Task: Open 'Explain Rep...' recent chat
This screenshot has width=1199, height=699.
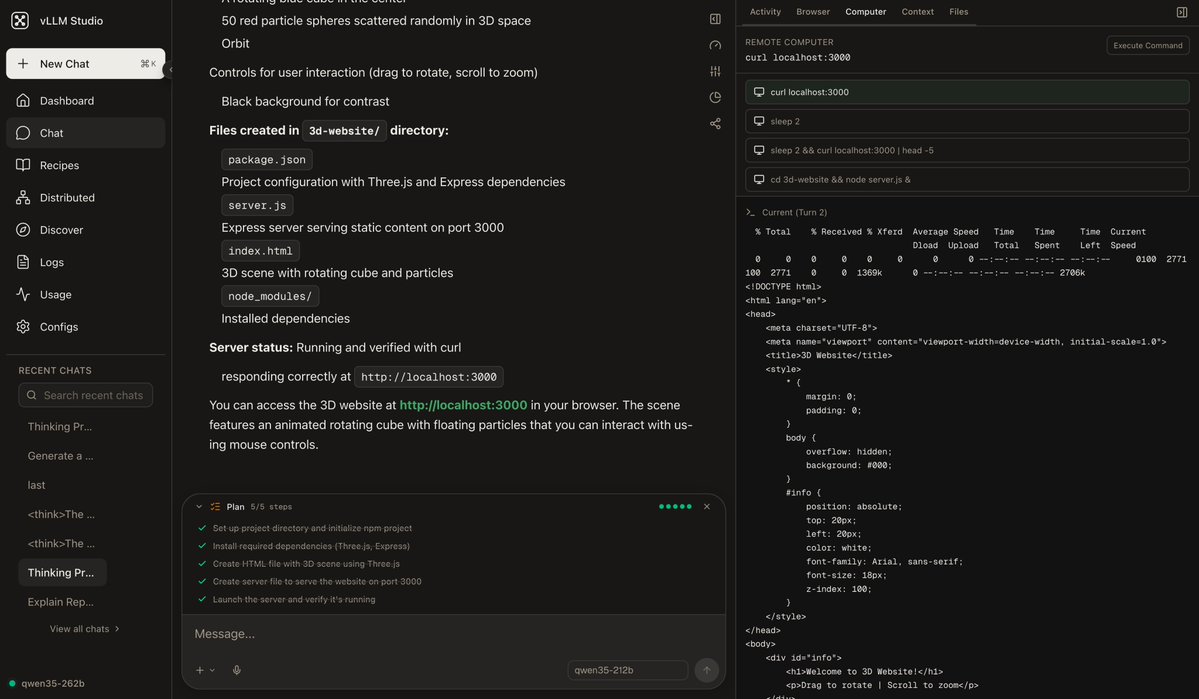Action: [x=60, y=602]
